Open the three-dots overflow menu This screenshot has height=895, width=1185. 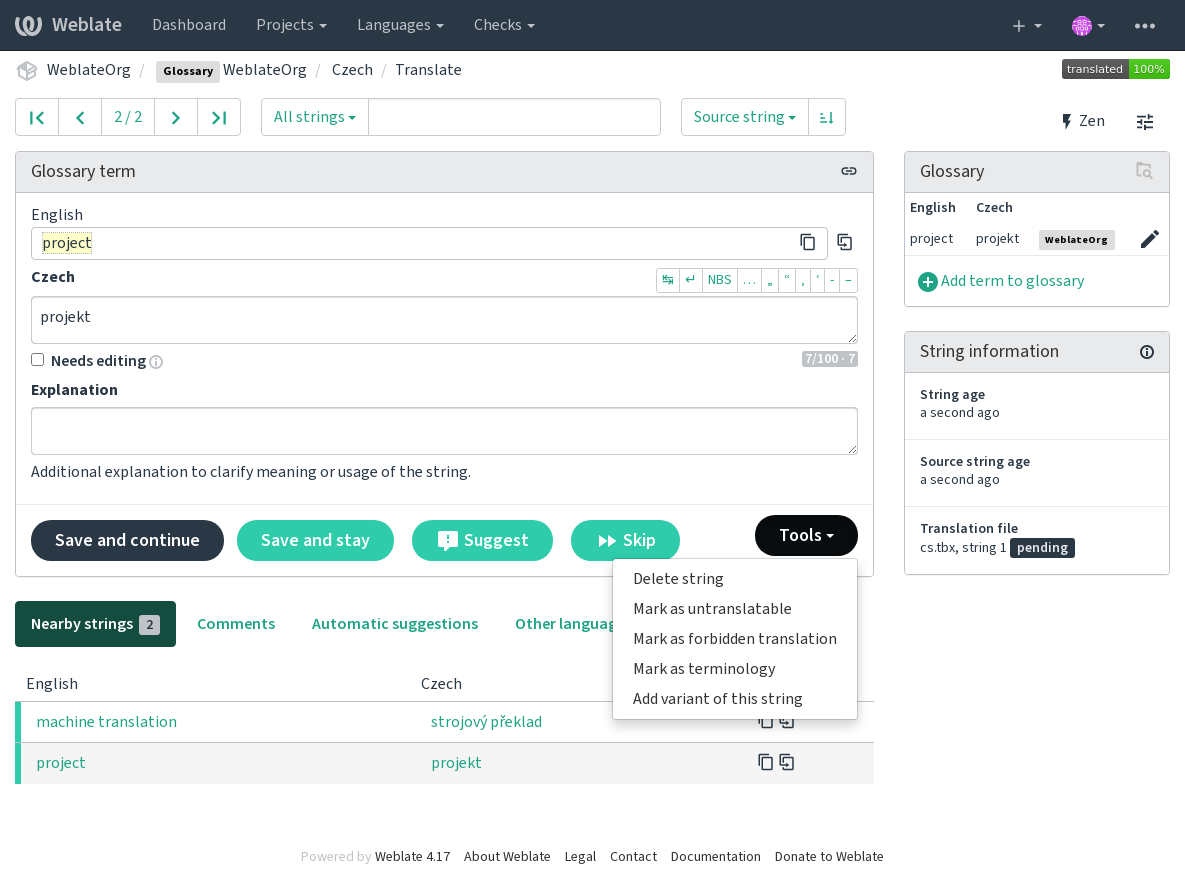(x=1145, y=26)
